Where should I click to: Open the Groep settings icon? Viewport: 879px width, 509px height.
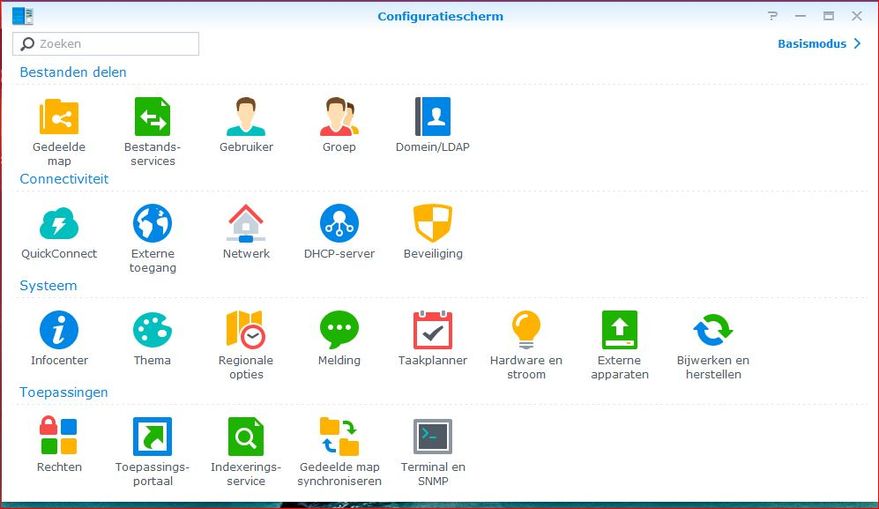(339, 117)
